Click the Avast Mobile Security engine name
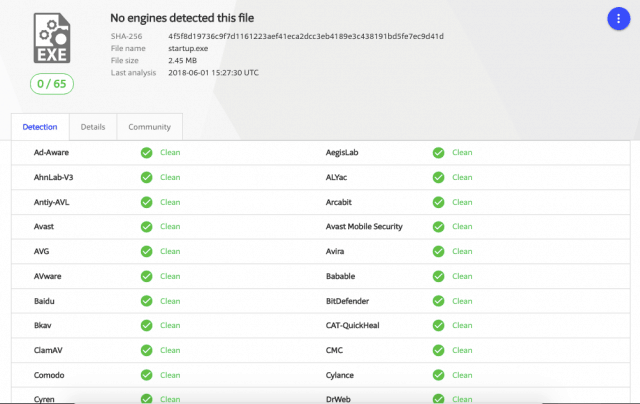 point(364,226)
